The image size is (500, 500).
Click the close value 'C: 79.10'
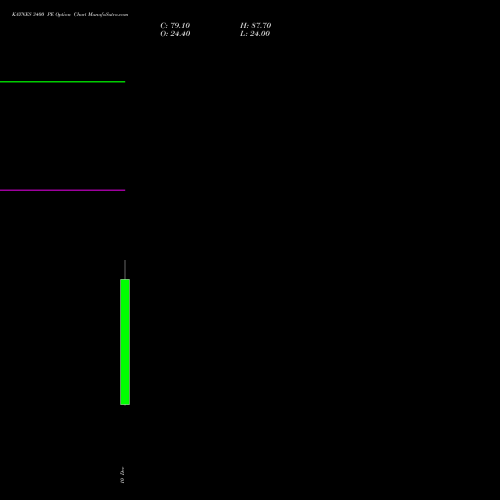175,26
